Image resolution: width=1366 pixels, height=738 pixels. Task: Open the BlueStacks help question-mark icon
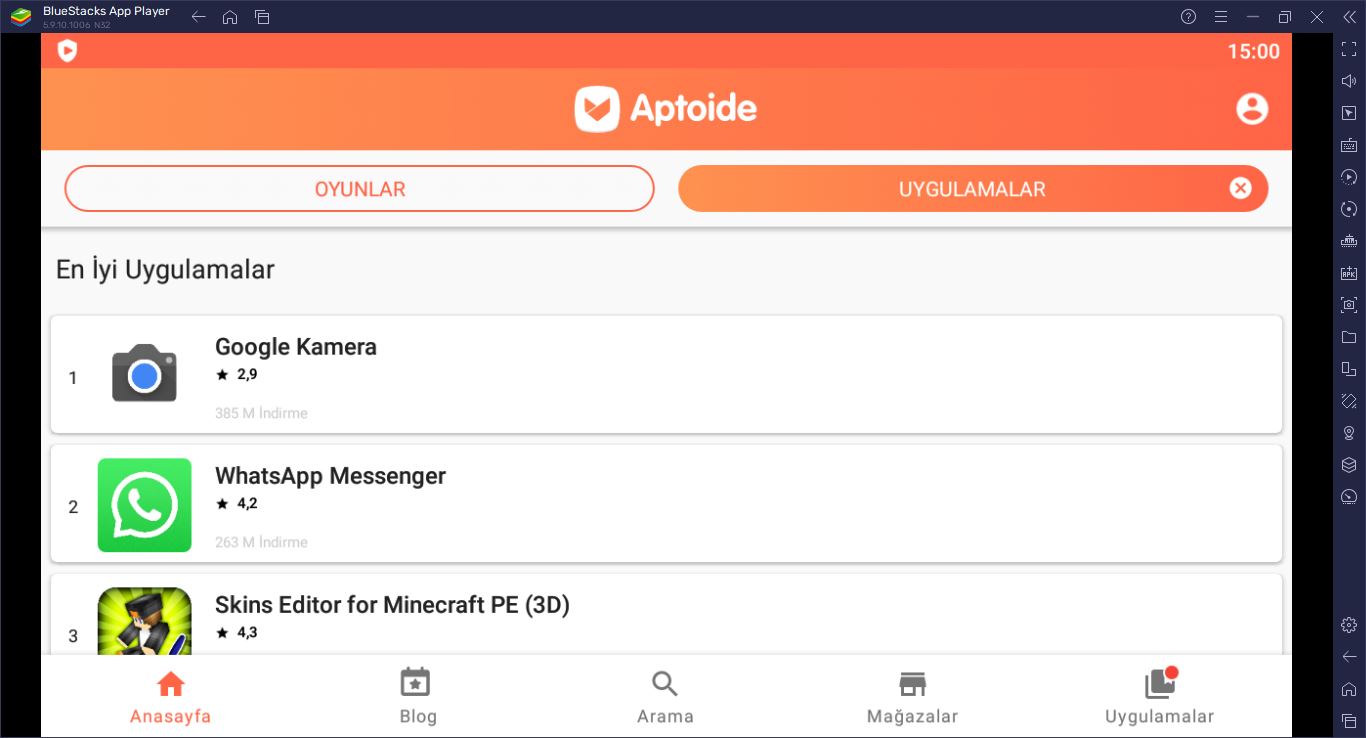(x=1188, y=17)
